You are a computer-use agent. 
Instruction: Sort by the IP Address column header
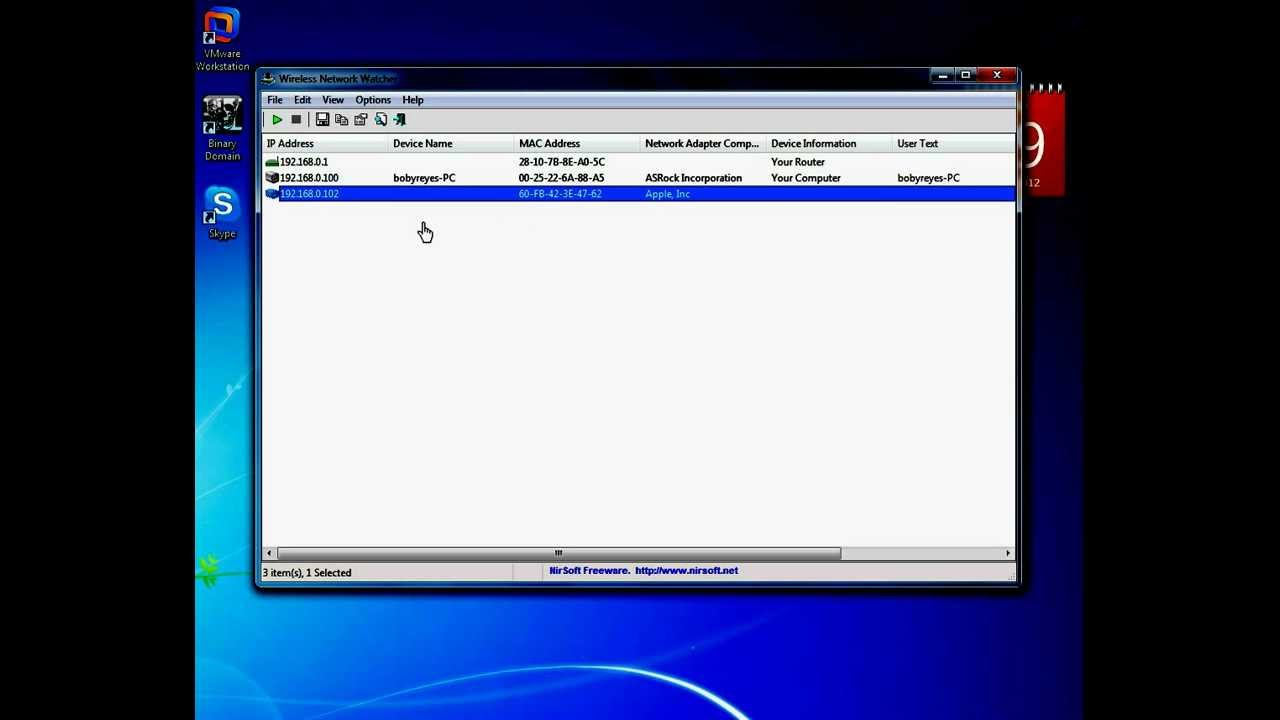click(x=326, y=144)
